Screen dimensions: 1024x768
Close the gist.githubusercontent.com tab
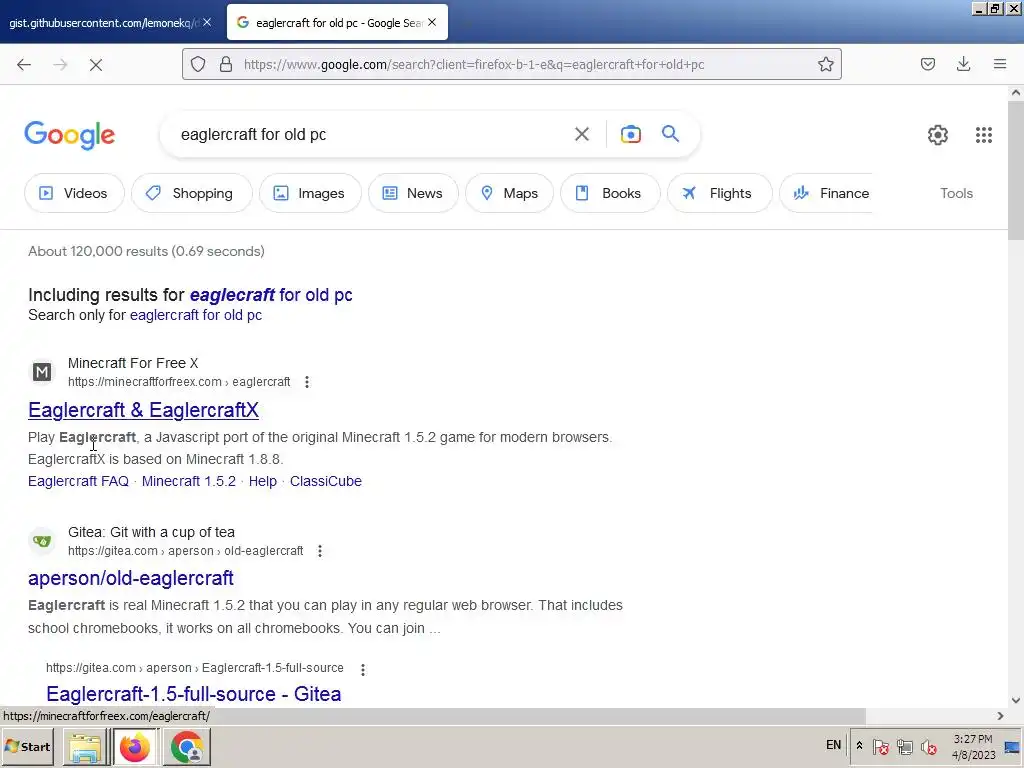click(207, 22)
